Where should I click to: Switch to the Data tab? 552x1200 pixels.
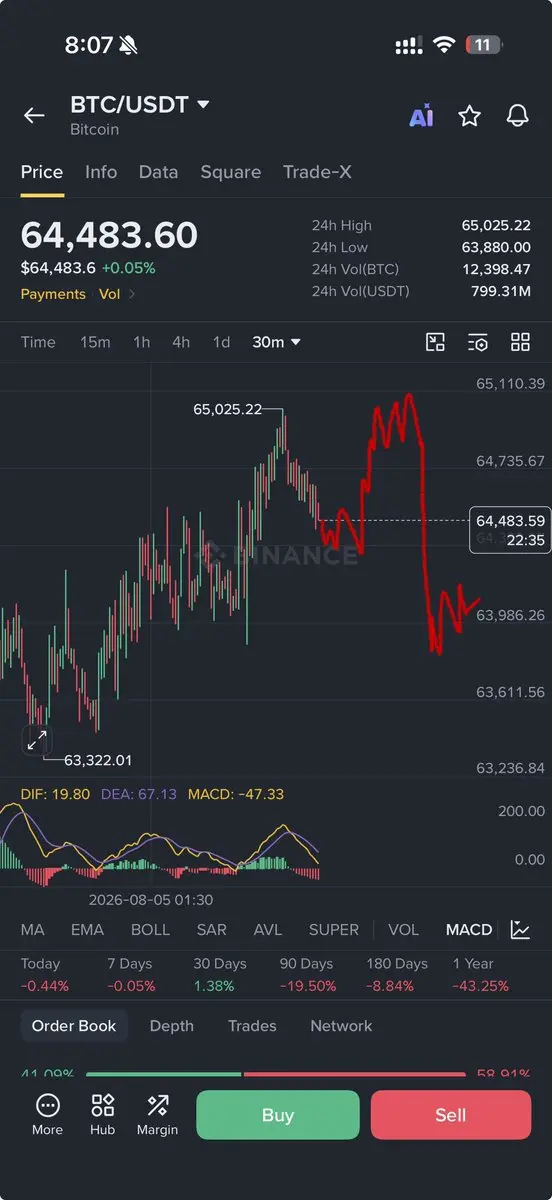(158, 172)
